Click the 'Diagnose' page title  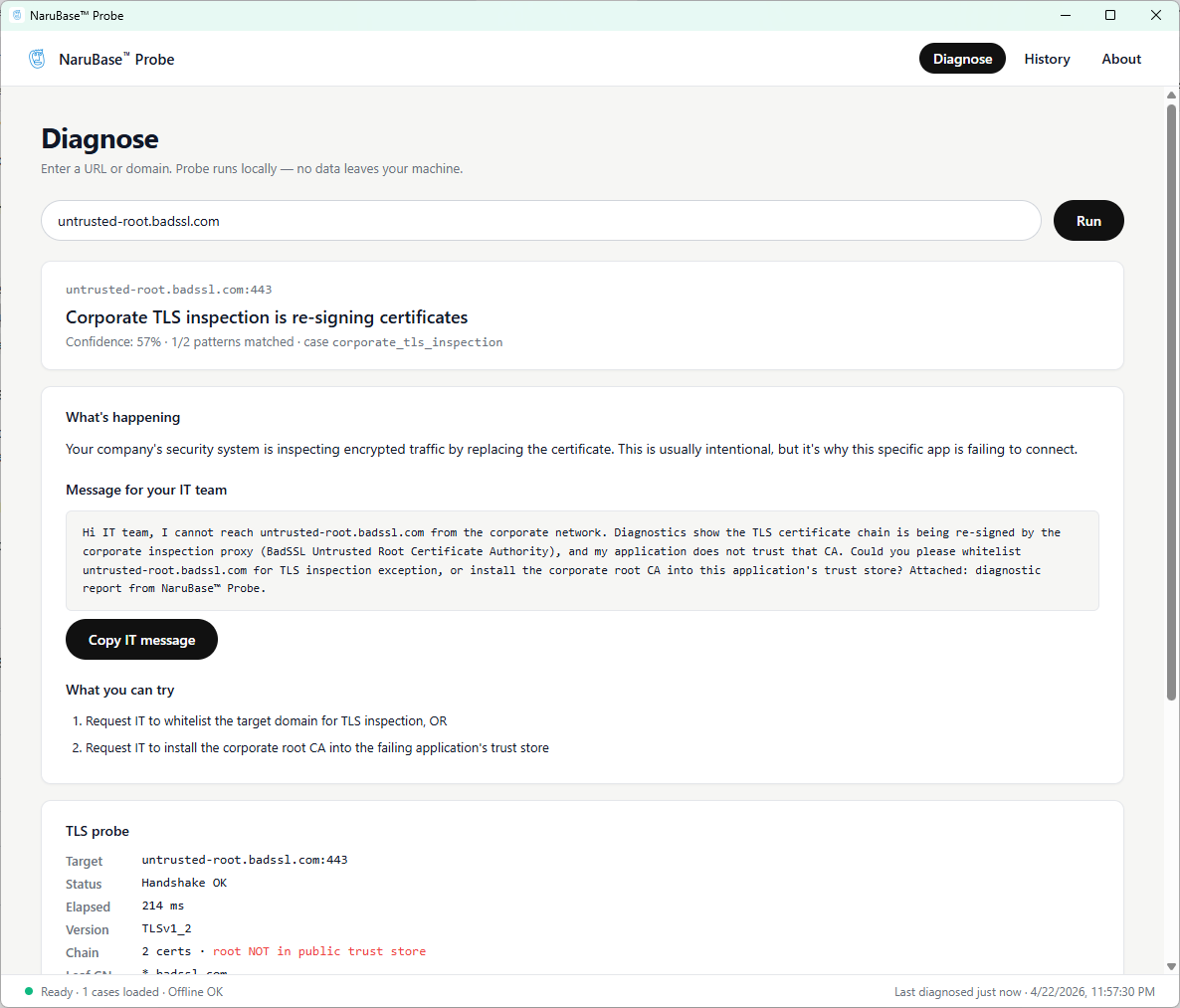click(100, 139)
